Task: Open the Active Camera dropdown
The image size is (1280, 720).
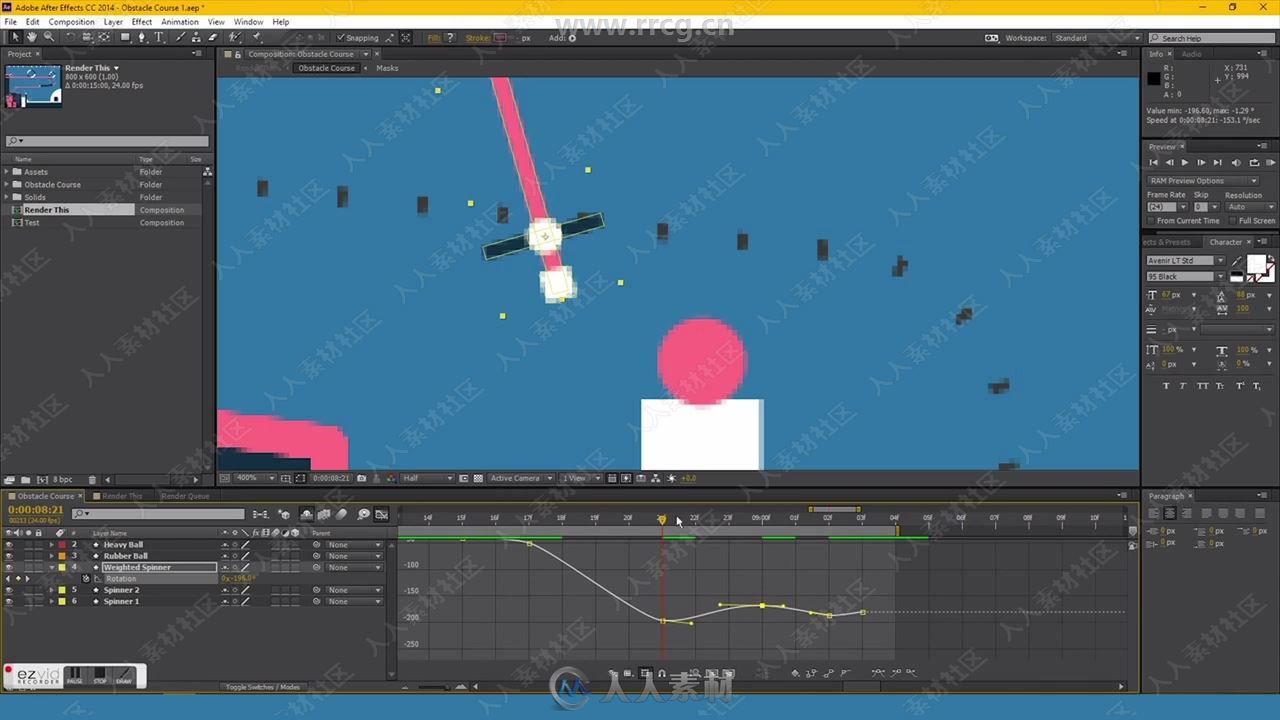Action: tap(520, 478)
